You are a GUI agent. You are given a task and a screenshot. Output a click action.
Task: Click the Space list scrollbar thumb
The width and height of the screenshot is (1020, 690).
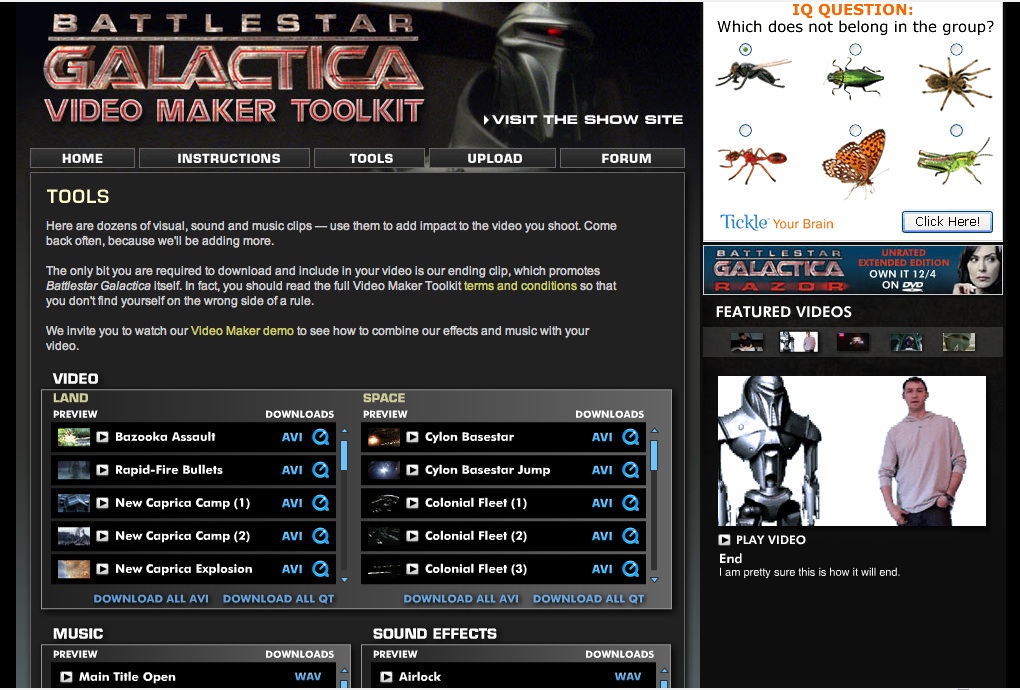[654, 455]
